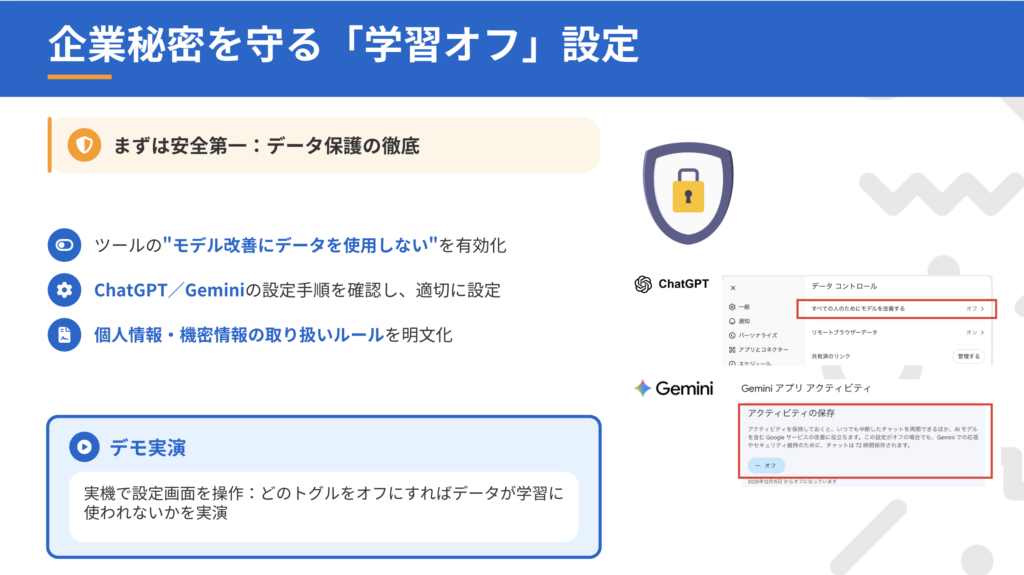
Task: Open the すべての人のためにモデルを改善する setting row
Action: [x=896, y=308]
